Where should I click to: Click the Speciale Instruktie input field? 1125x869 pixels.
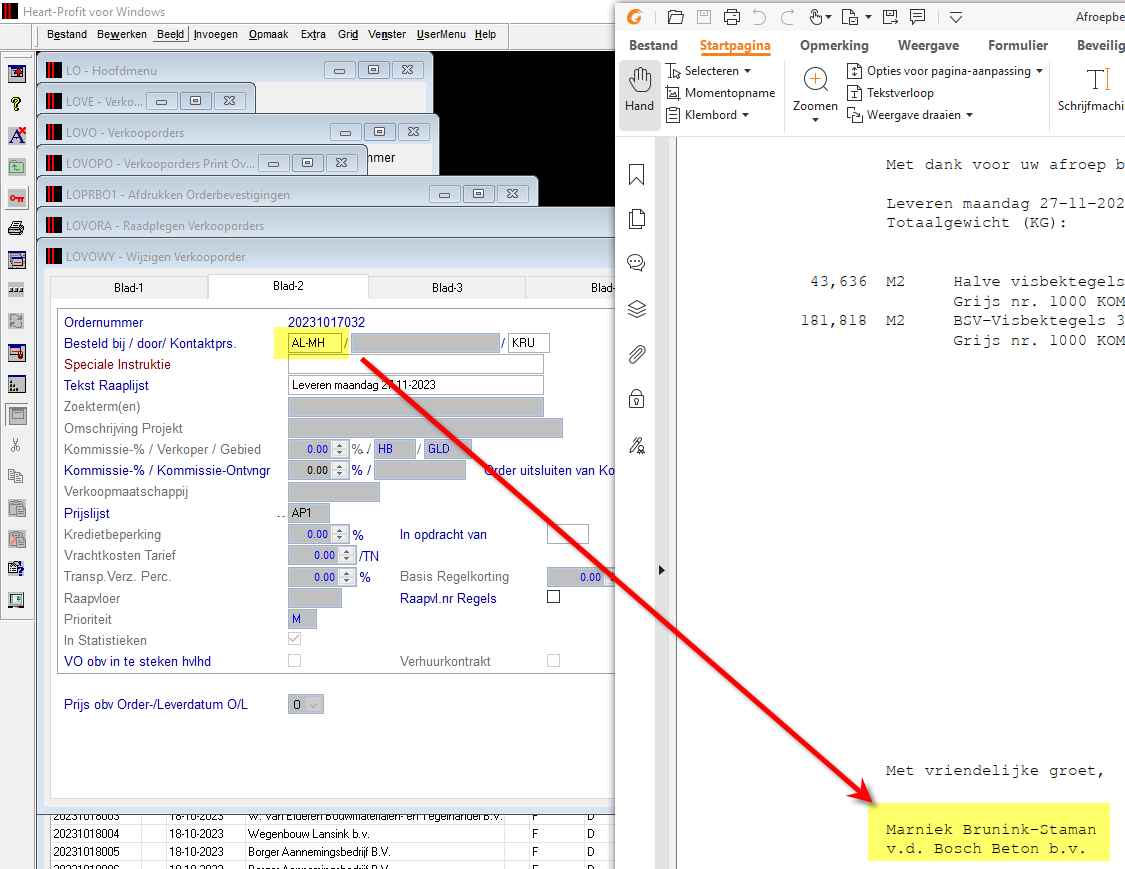pos(415,364)
